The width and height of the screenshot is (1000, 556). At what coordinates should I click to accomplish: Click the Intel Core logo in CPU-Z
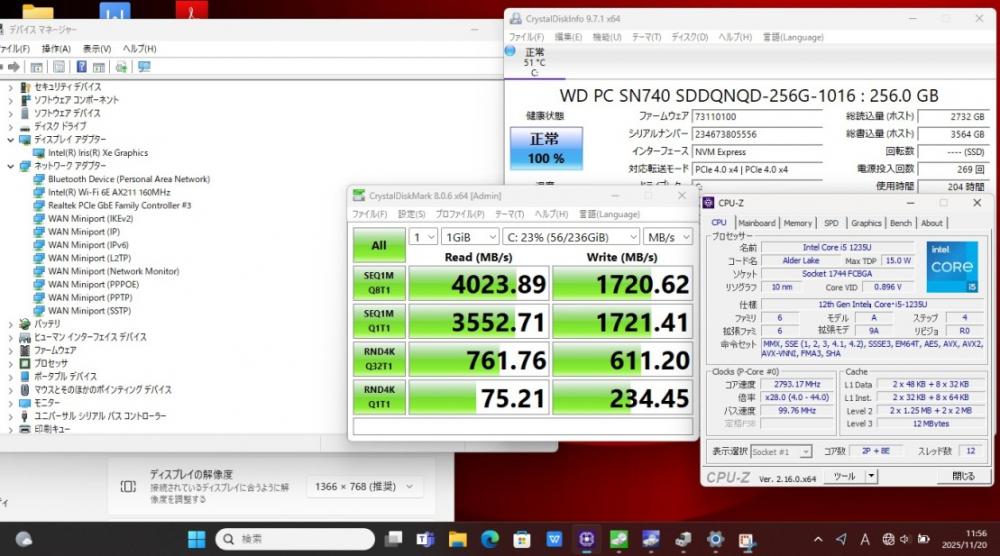tap(952, 267)
